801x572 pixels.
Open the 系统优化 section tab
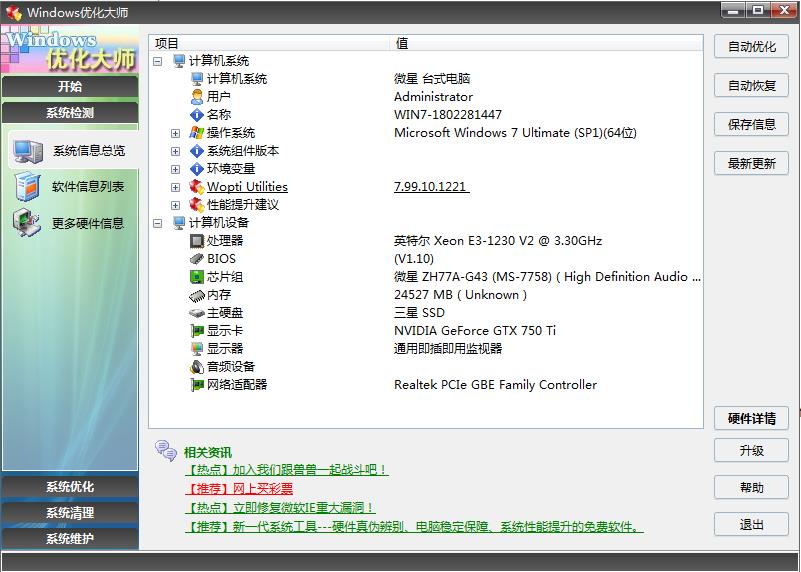point(70,487)
